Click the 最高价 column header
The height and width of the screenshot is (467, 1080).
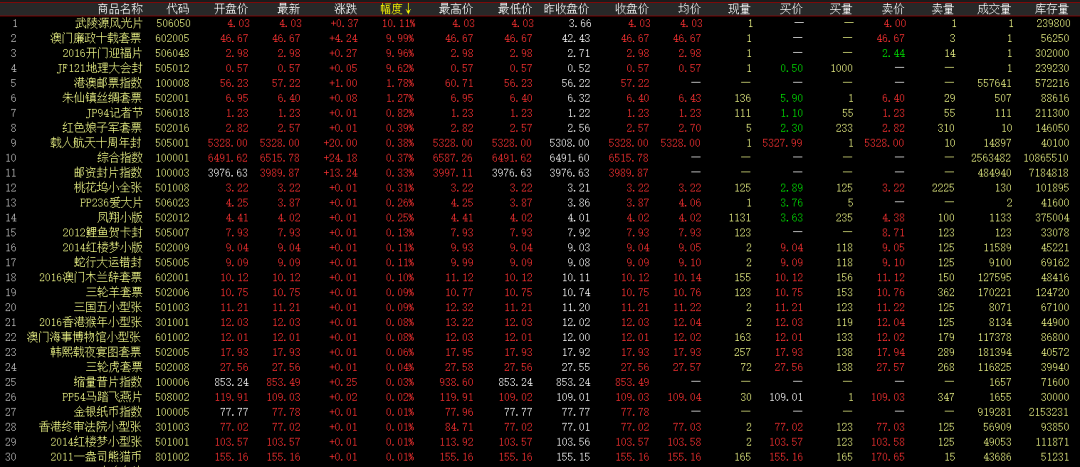coord(456,9)
